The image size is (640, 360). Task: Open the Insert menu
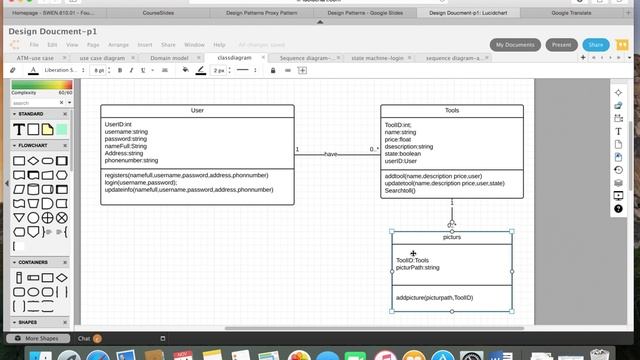[x=145, y=44]
